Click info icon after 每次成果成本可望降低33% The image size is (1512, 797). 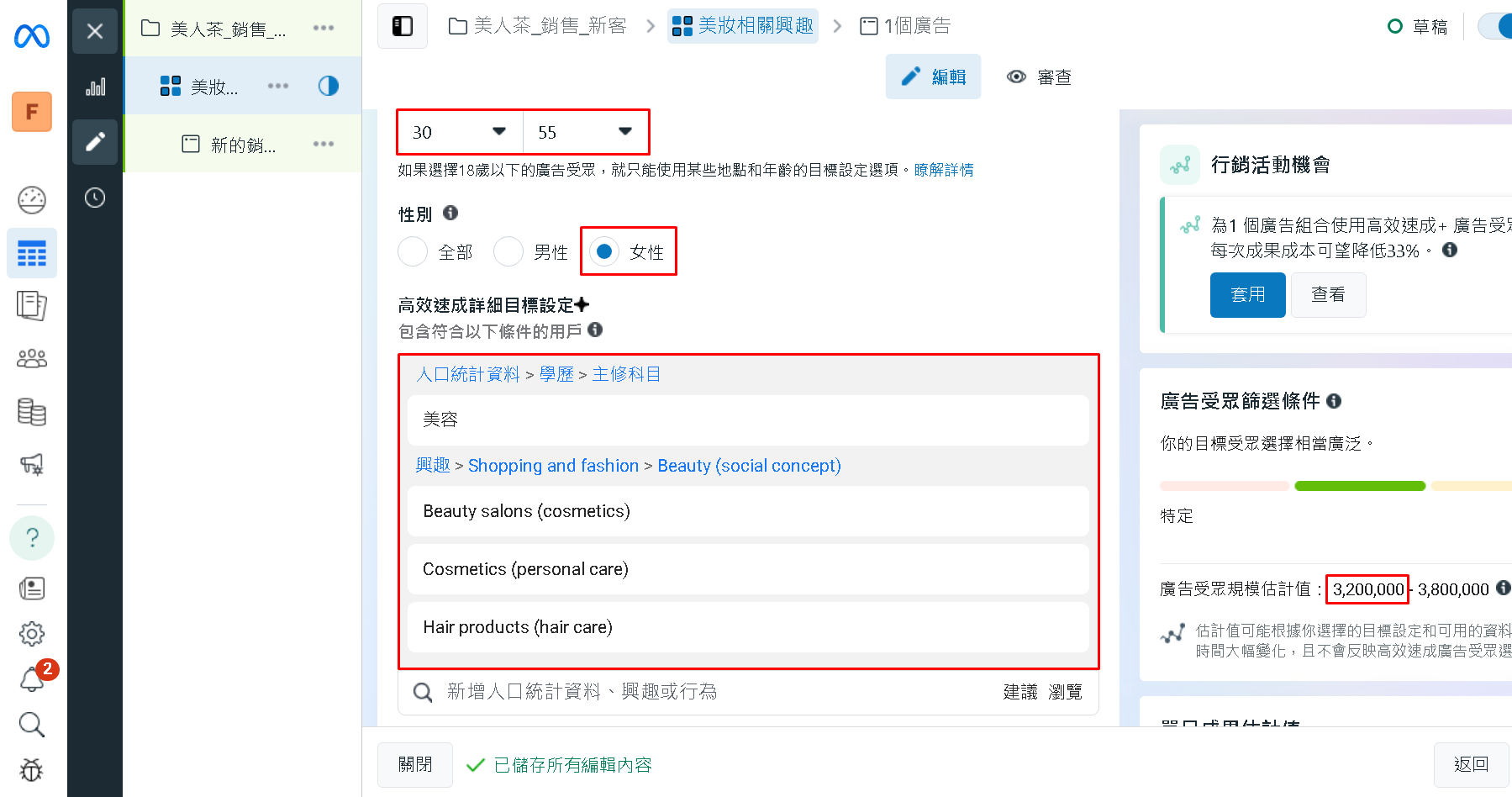1450,250
